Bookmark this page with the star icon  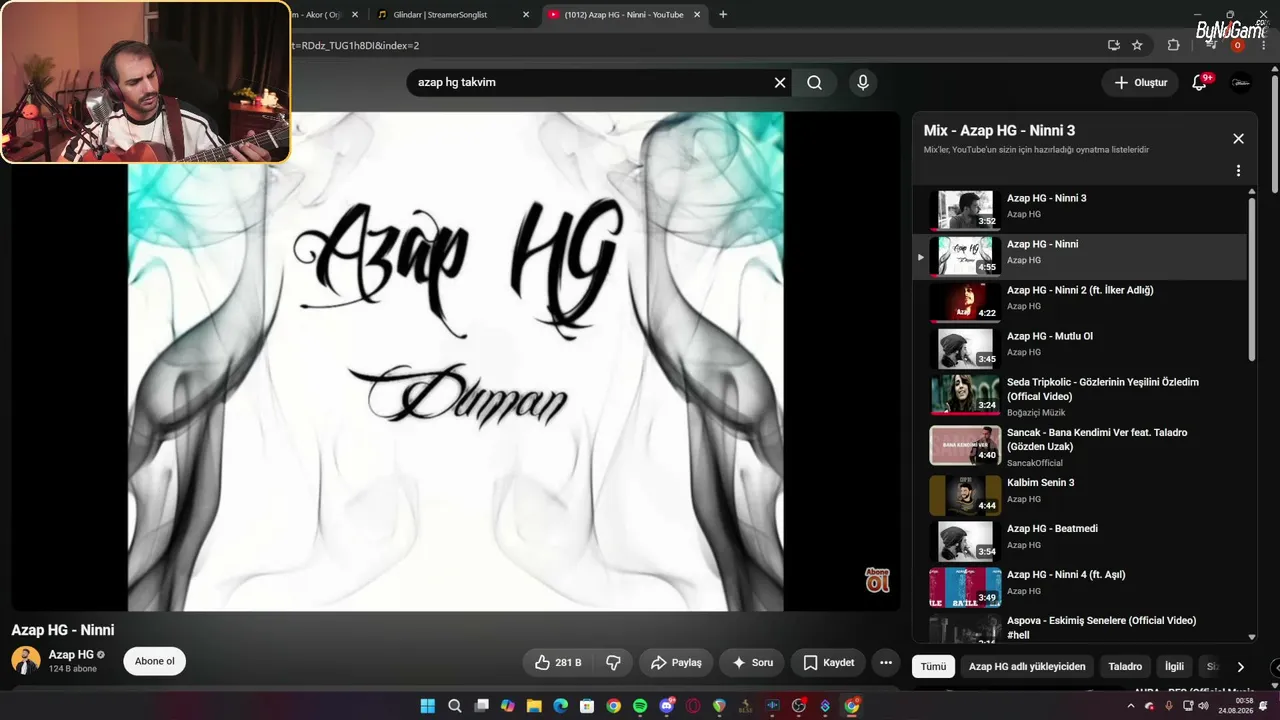click(1137, 45)
